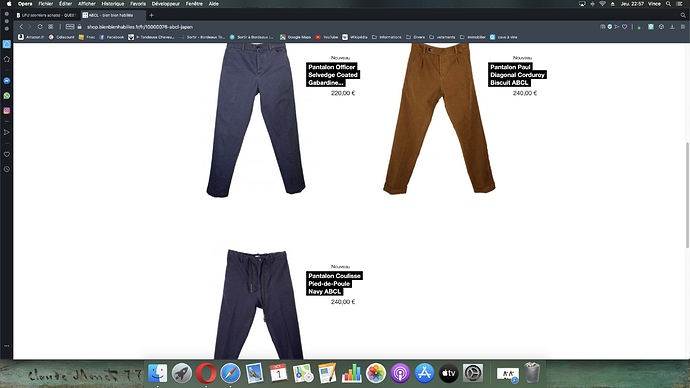
Task: Open the Speed Dial start page
Action: coord(51,27)
